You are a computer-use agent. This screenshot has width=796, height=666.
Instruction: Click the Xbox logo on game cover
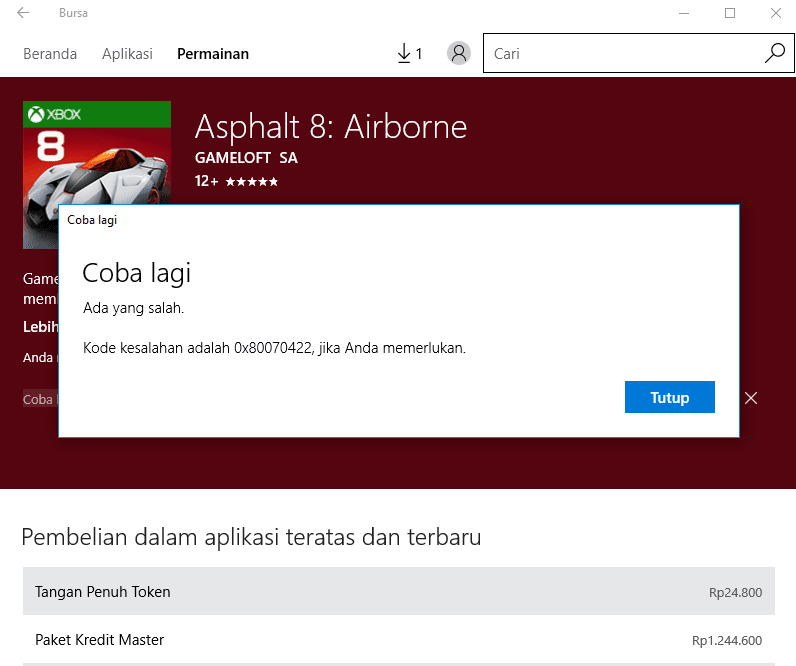pos(54,114)
